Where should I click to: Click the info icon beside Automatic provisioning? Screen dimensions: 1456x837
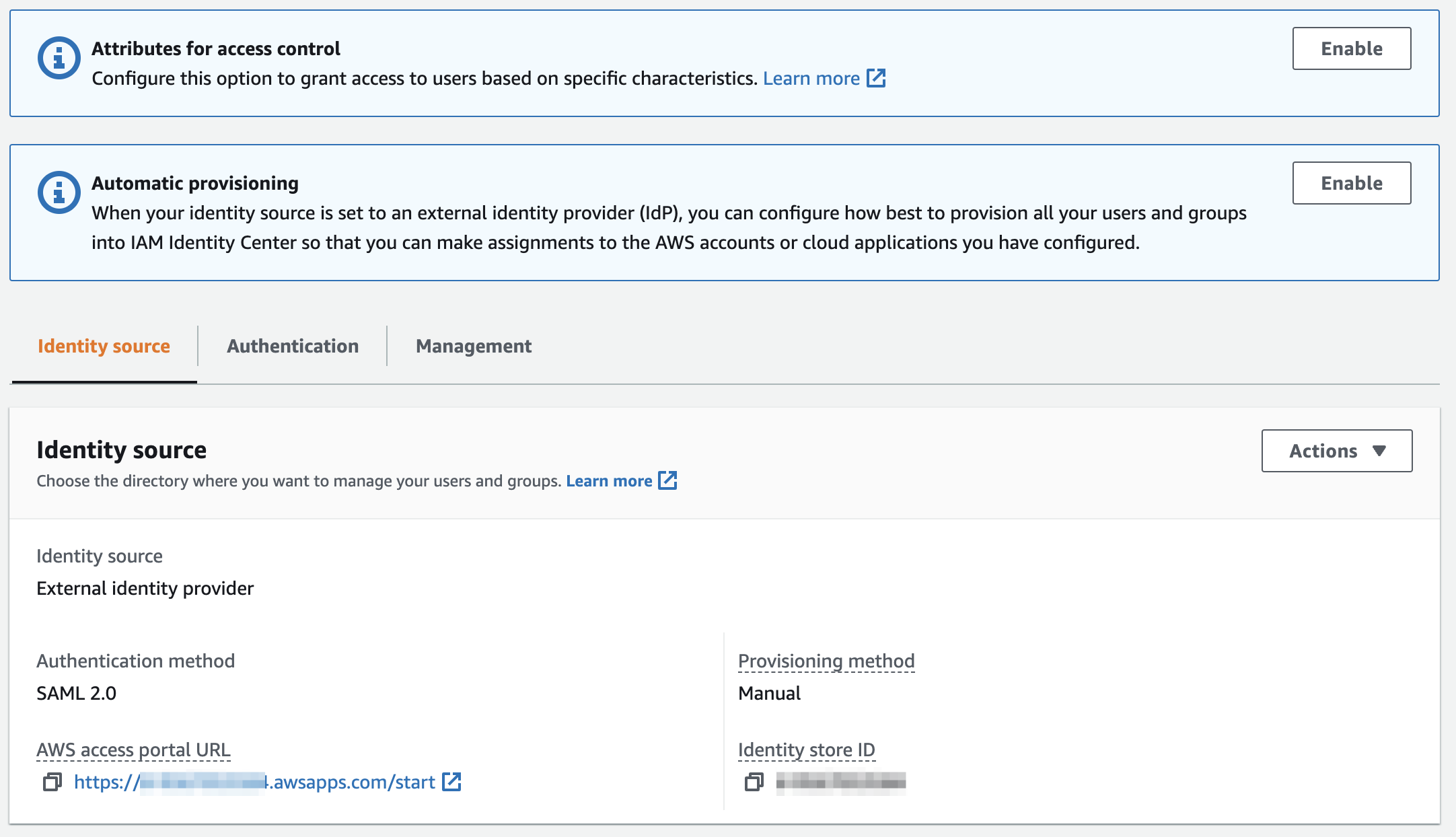pyautogui.click(x=59, y=192)
